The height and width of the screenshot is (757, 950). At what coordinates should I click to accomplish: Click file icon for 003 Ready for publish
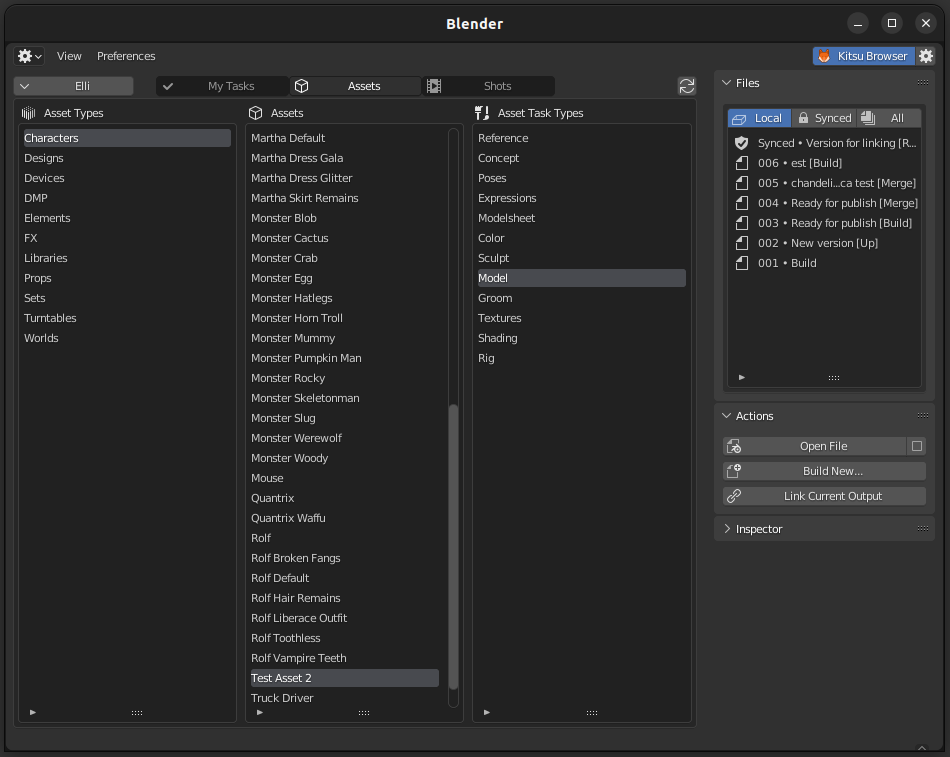click(x=742, y=223)
